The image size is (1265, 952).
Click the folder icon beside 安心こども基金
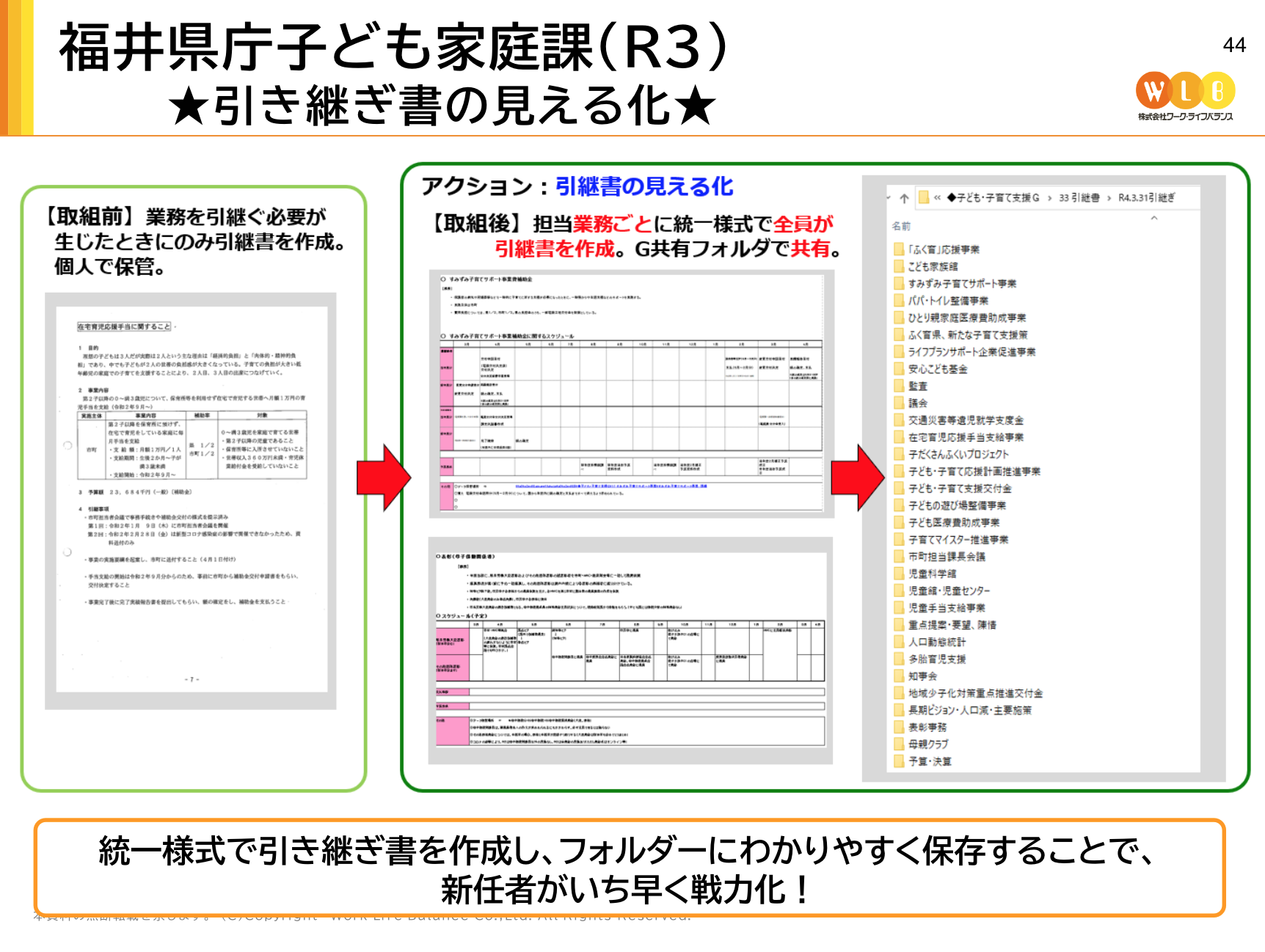(x=899, y=369)
